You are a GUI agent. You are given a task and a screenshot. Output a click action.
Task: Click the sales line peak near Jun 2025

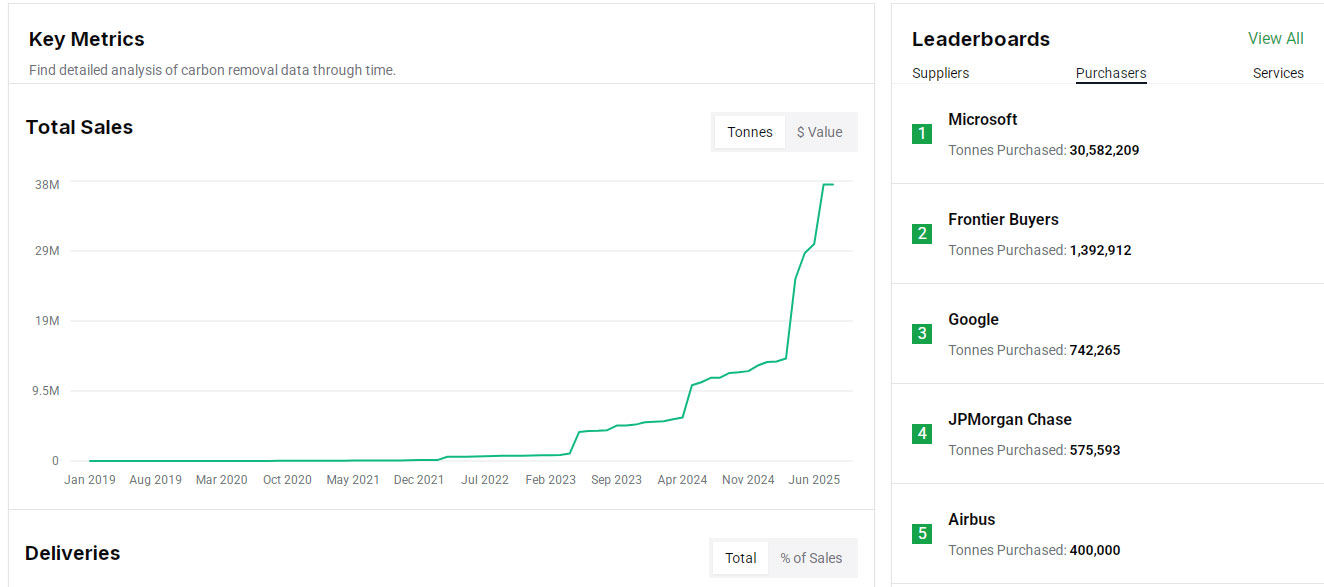(826, 185)
